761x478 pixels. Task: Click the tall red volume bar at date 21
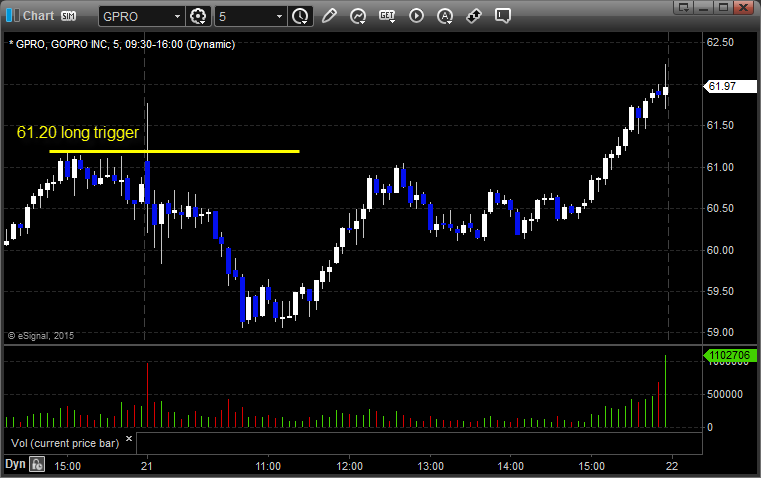click(147, 395)
